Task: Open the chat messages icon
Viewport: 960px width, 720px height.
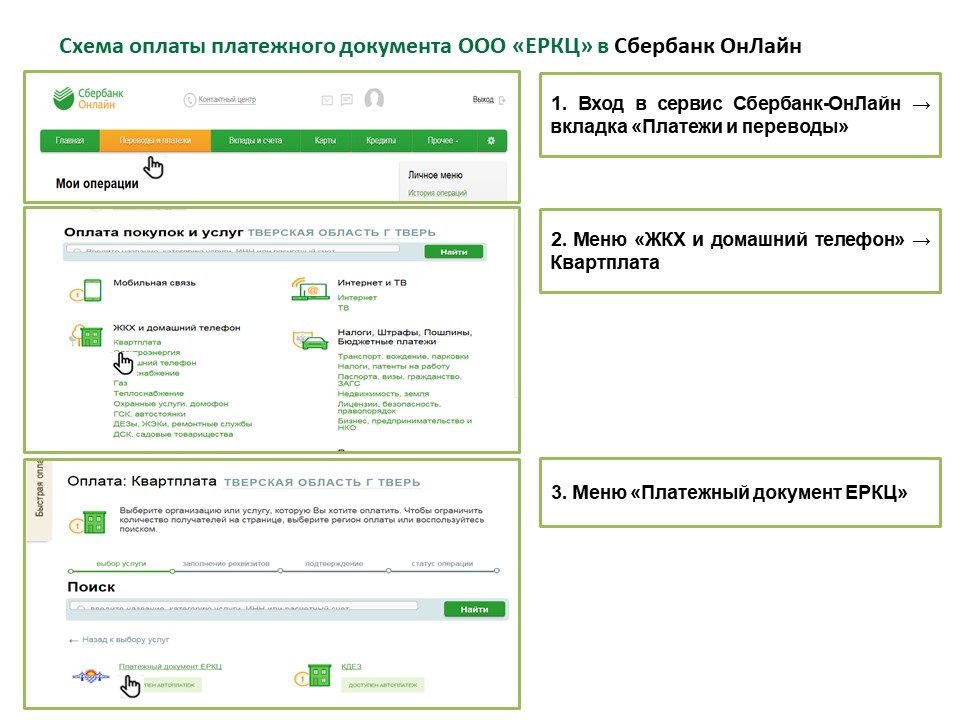Action: tap(347, 100)
